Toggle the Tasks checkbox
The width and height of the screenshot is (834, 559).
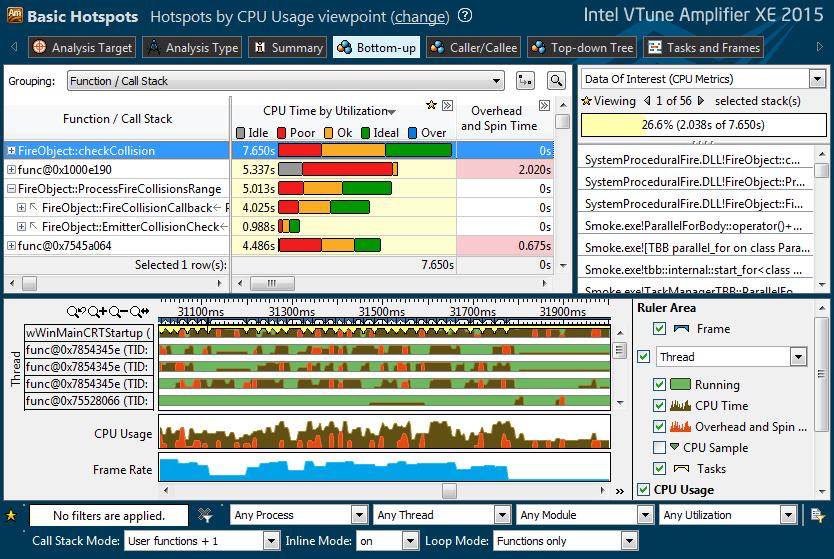[660, 469]
